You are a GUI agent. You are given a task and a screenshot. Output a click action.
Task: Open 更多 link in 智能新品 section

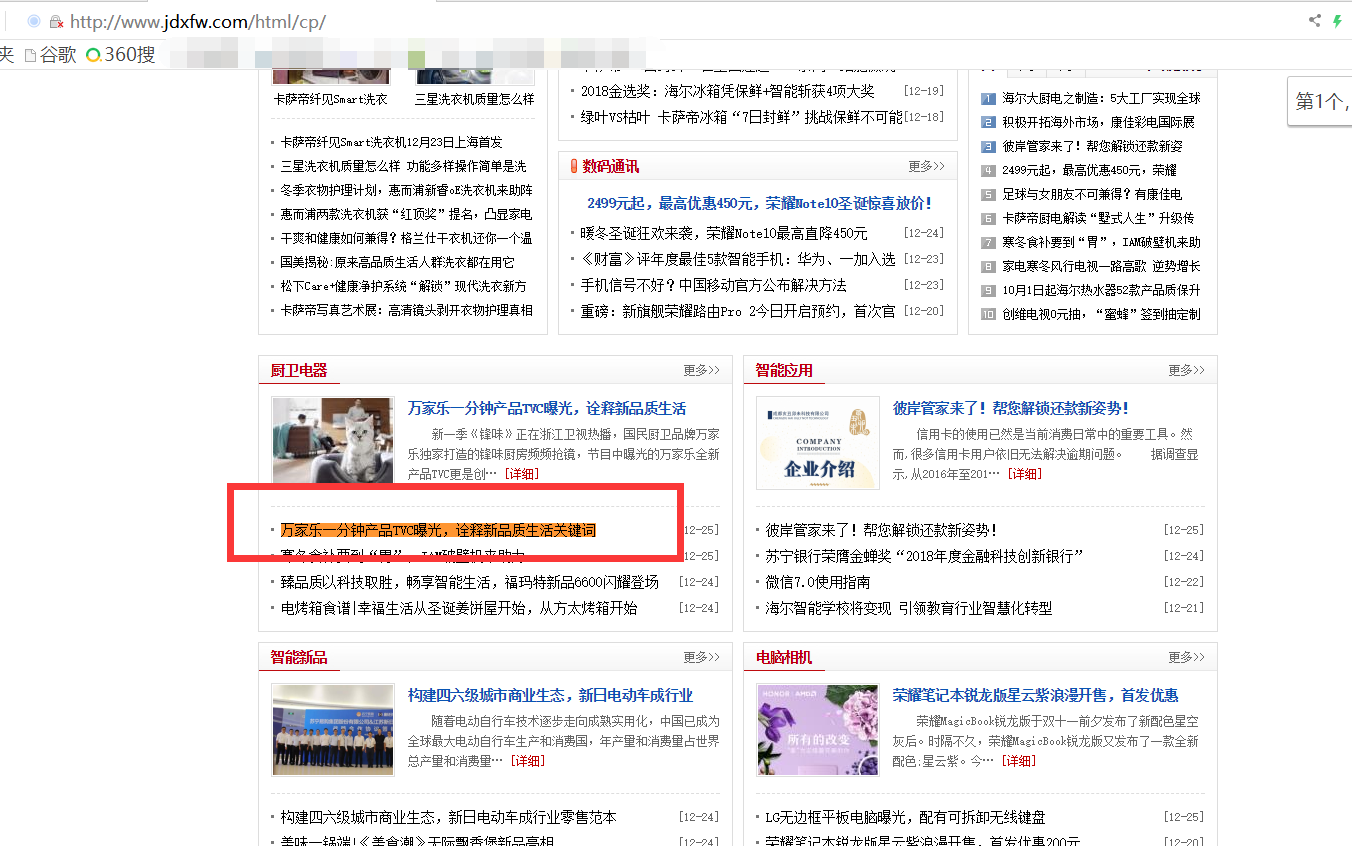701,657
